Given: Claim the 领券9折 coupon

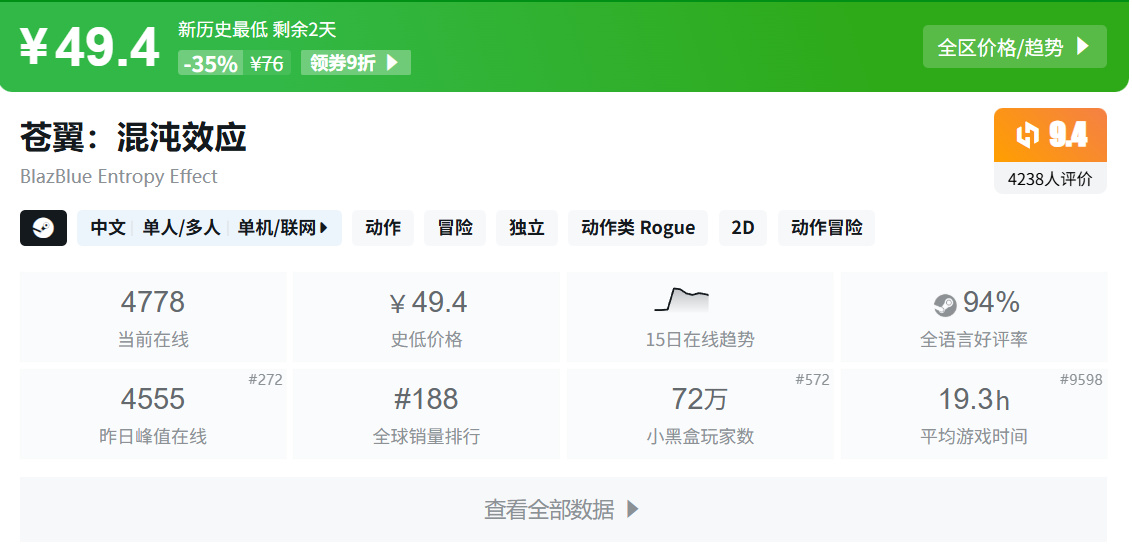Looking at the screenshot, I should coord(355,63).
